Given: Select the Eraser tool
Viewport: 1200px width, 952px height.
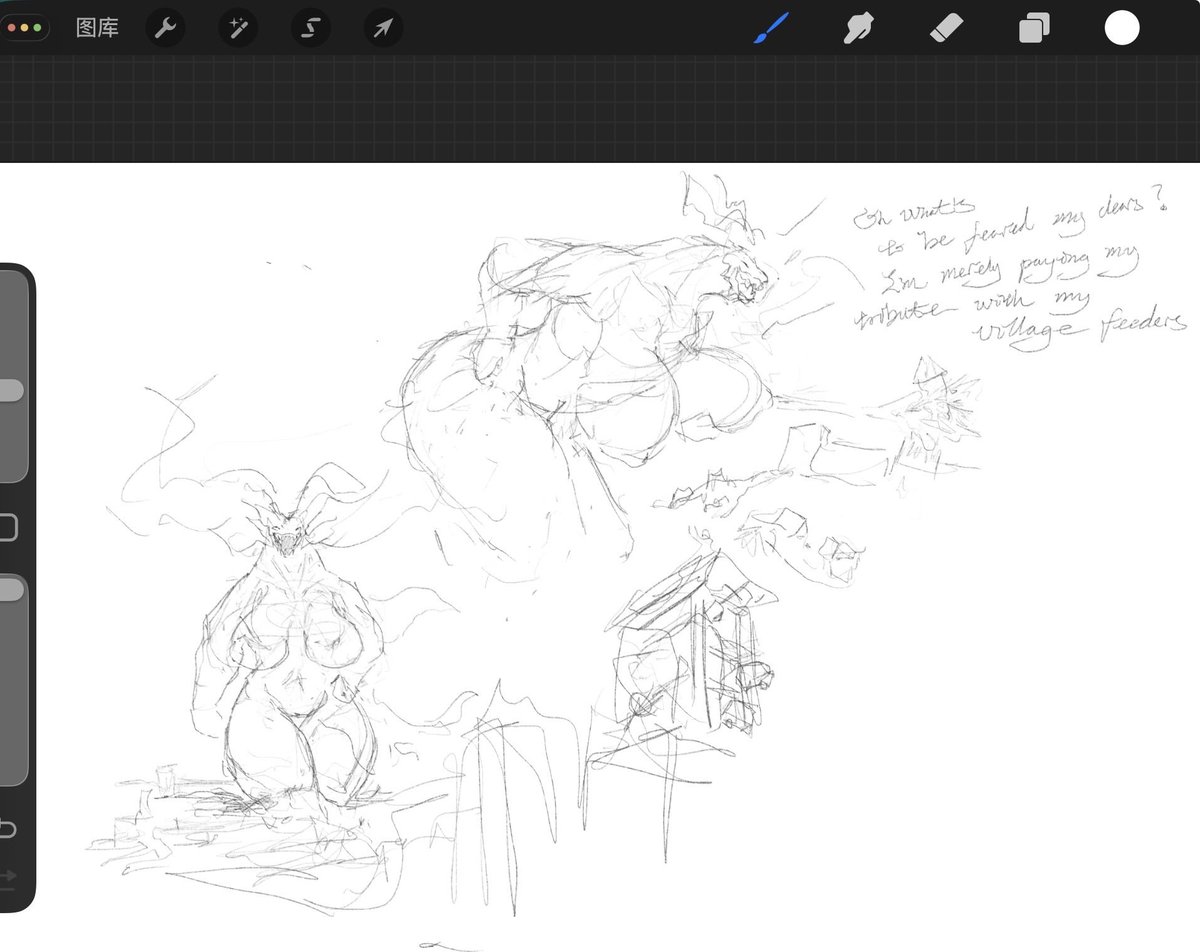Looking at the screenshot, I should pyautogui.click(x=945, y=28).
